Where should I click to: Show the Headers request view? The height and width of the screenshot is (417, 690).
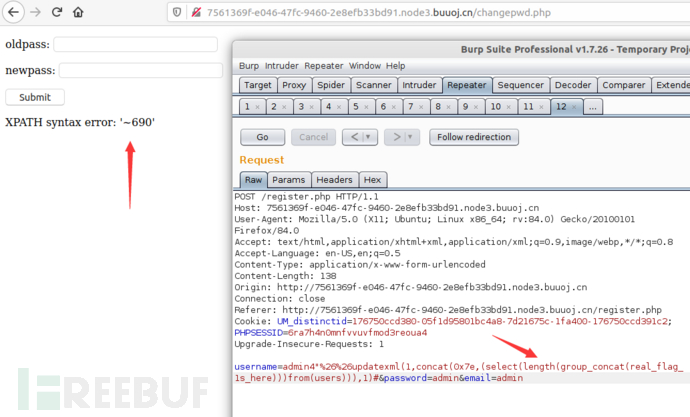click(334, 180)
